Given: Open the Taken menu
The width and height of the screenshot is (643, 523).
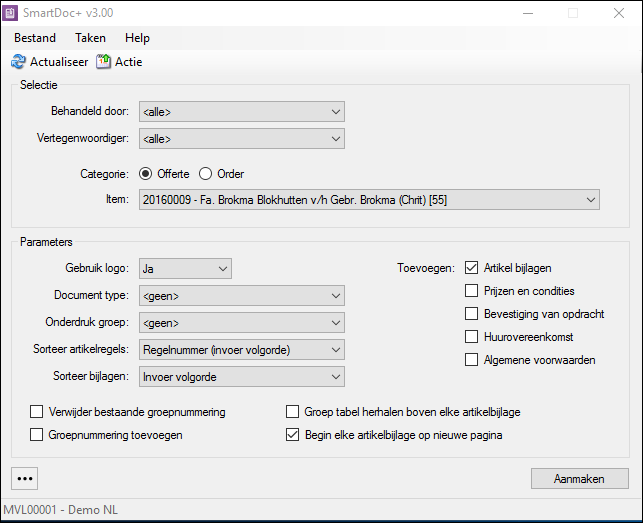Looking at the screenshot, I should point(90,38).
